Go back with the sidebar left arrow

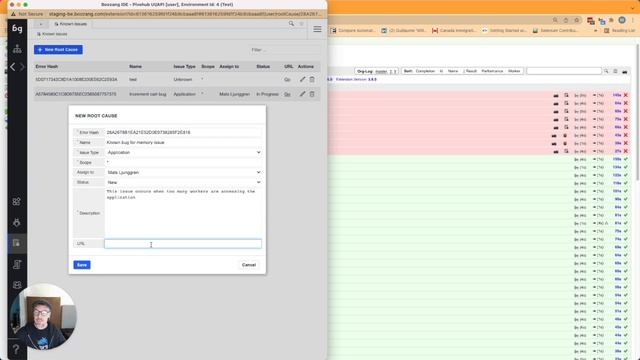pos(13,67)
